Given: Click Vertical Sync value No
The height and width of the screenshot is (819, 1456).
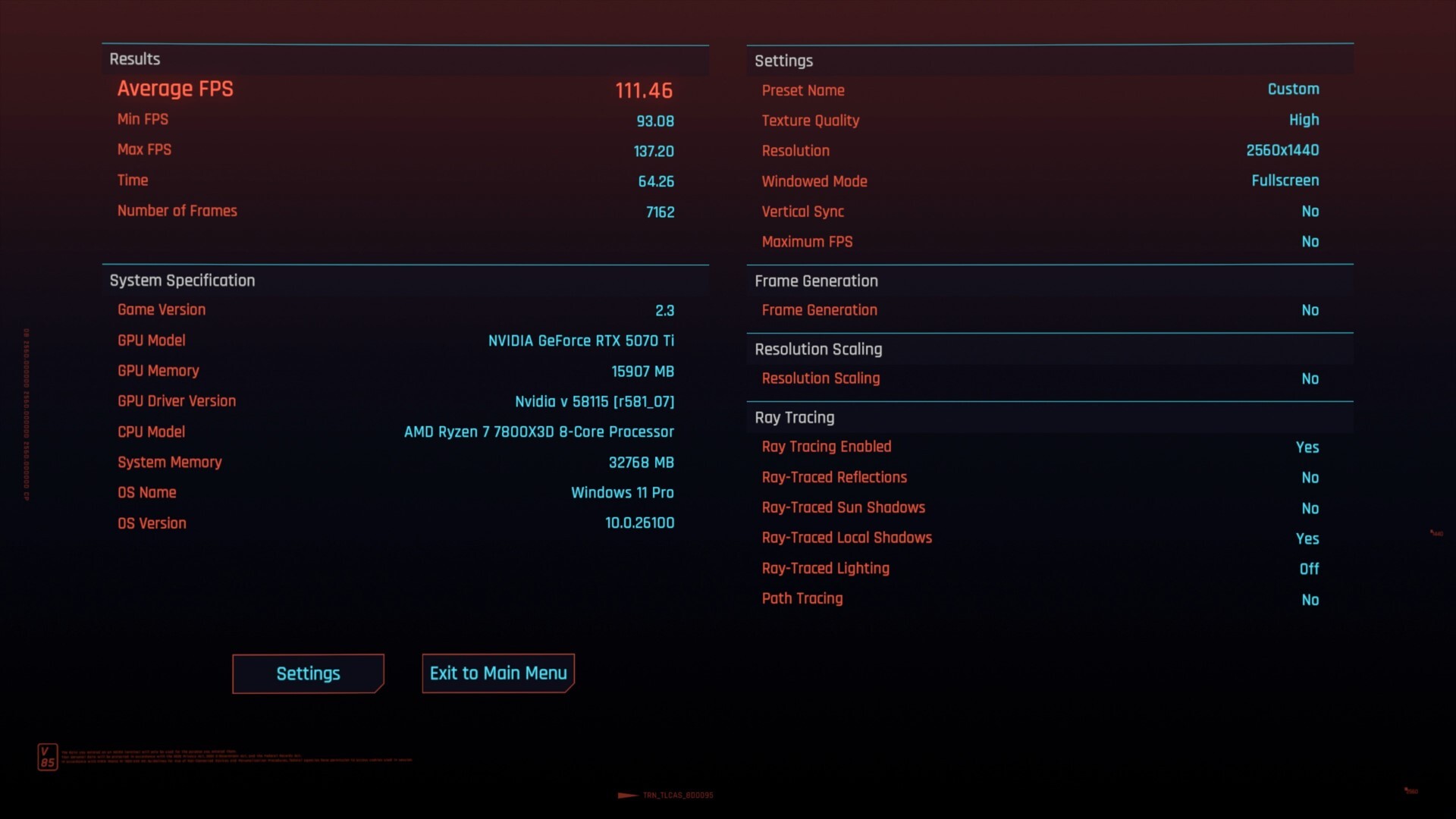Looking at the screenshot, I should [x=1310, y=212].
